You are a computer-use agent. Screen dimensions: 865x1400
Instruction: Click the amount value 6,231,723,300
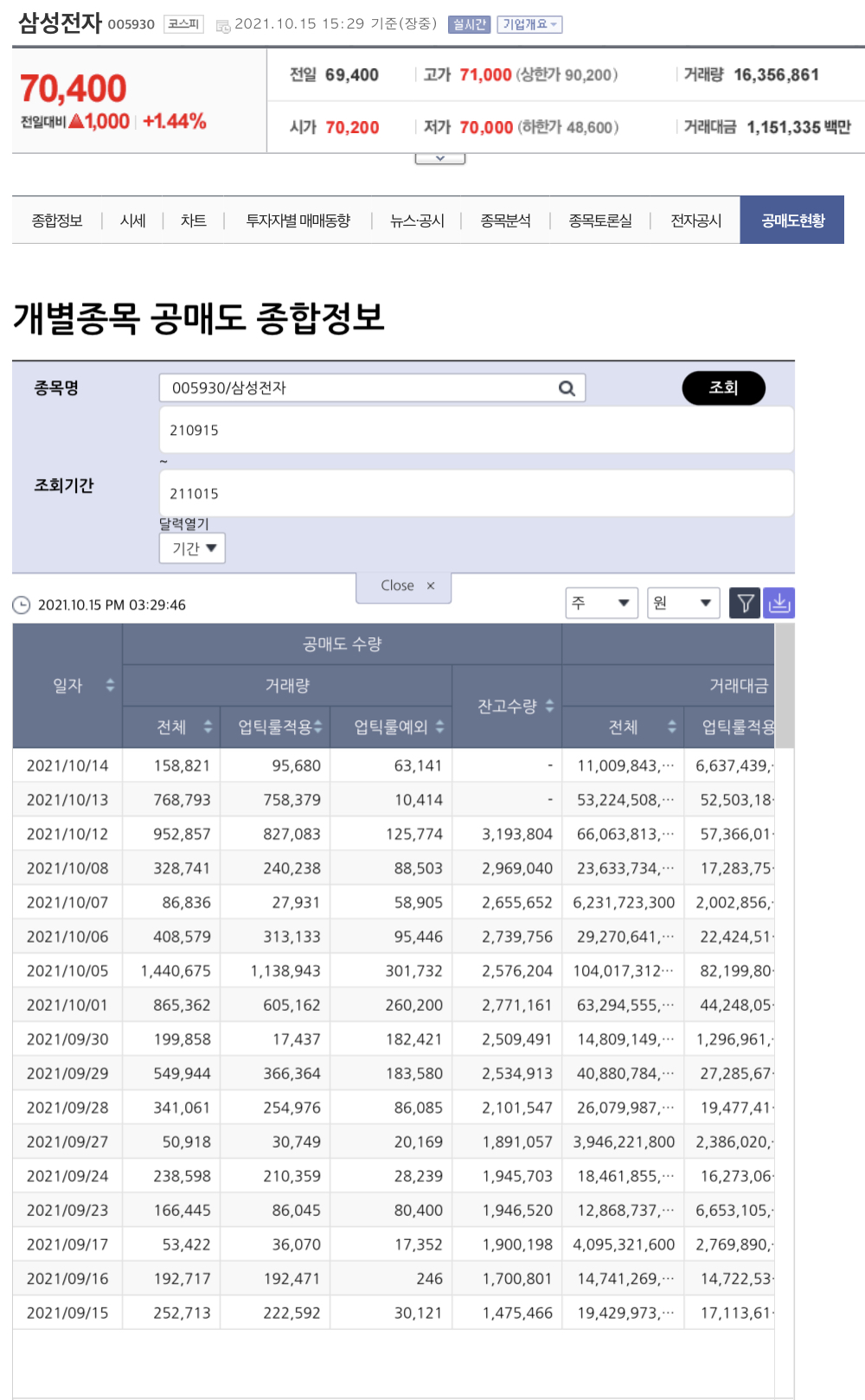[x=624, y=903]
